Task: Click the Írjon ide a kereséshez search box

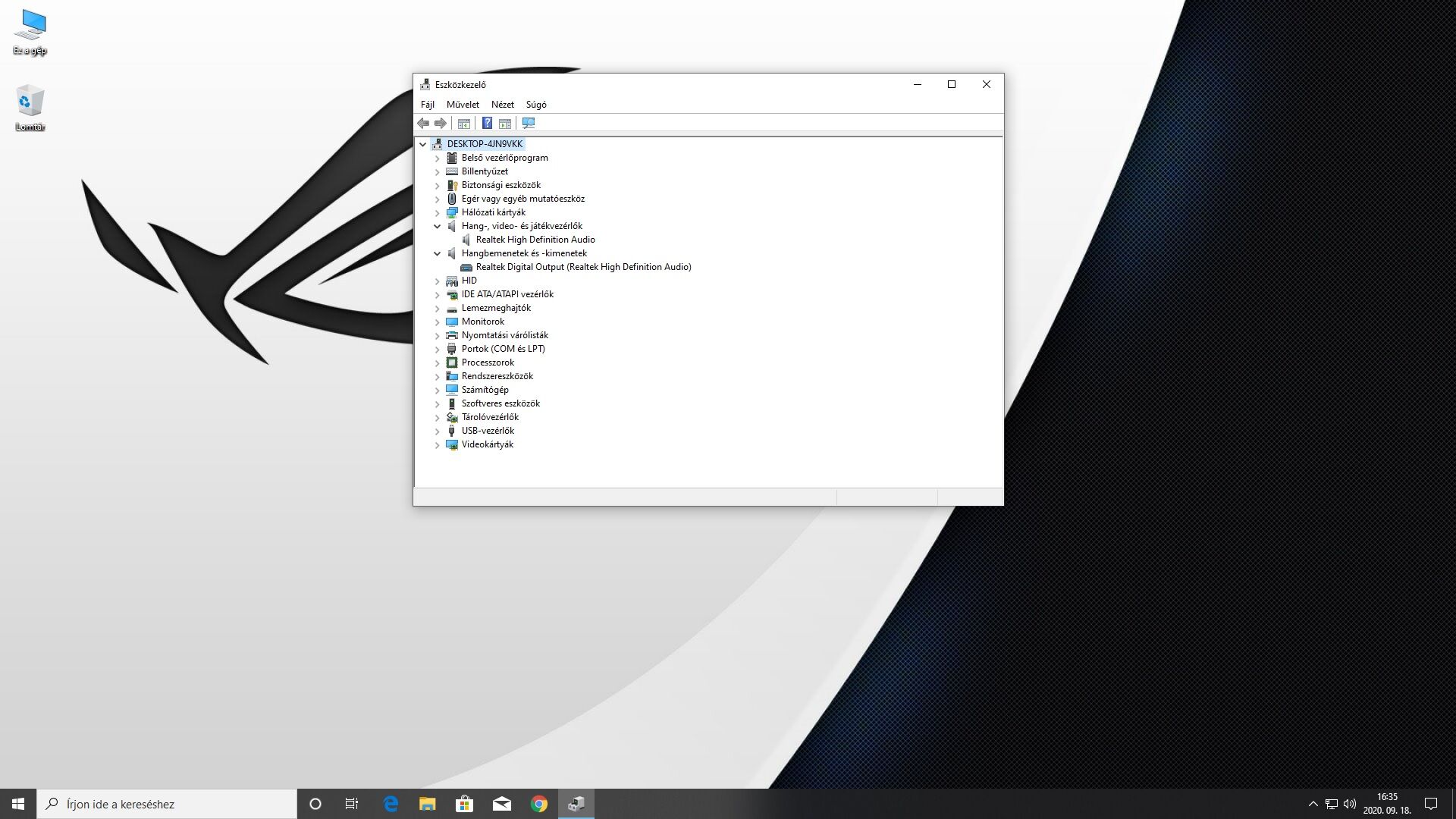Action: tap(167, 804)
